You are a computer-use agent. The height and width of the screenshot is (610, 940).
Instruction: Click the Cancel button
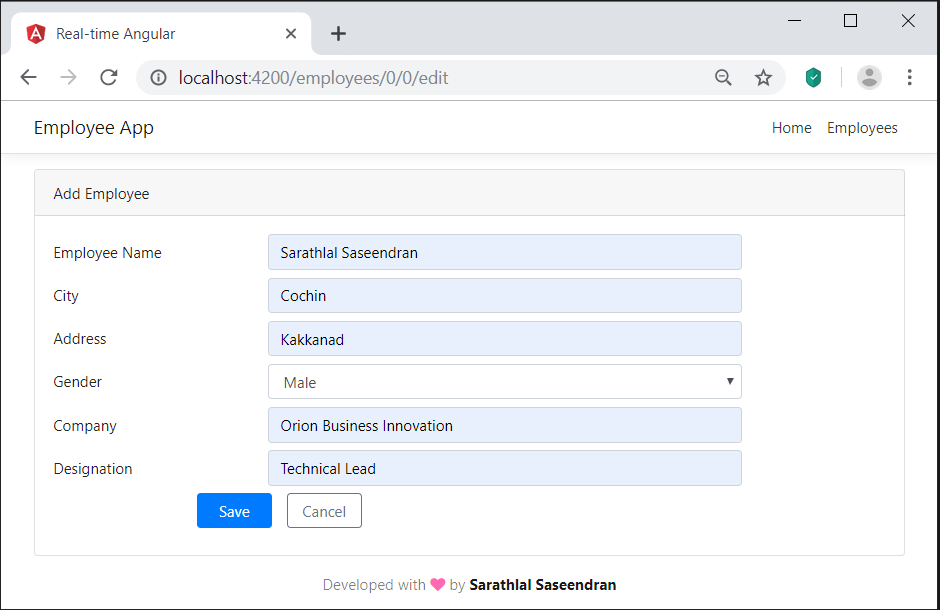click(324, 510)
